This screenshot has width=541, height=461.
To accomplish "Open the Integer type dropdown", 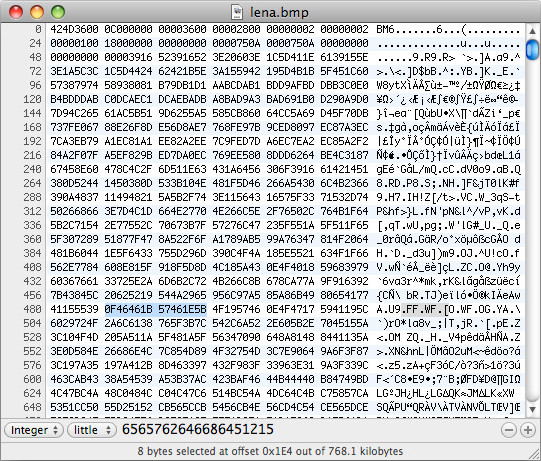I will 34,430.
